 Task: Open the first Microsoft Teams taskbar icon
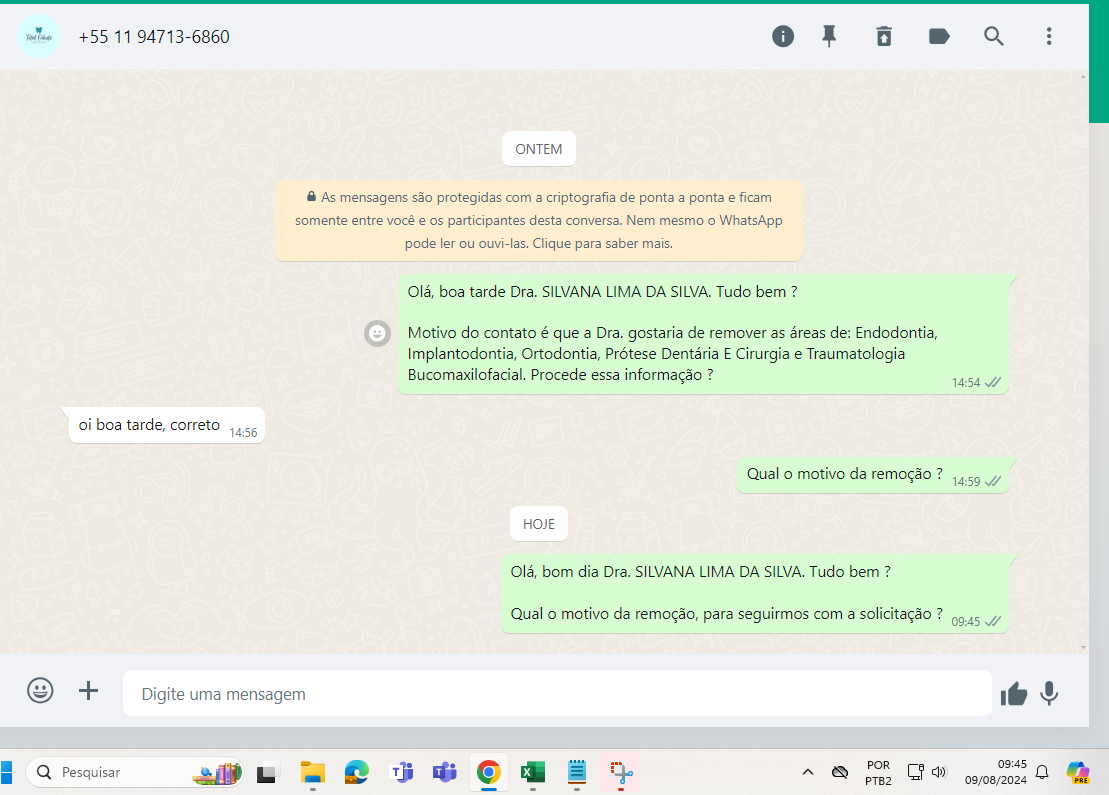[x=401, y=772]
